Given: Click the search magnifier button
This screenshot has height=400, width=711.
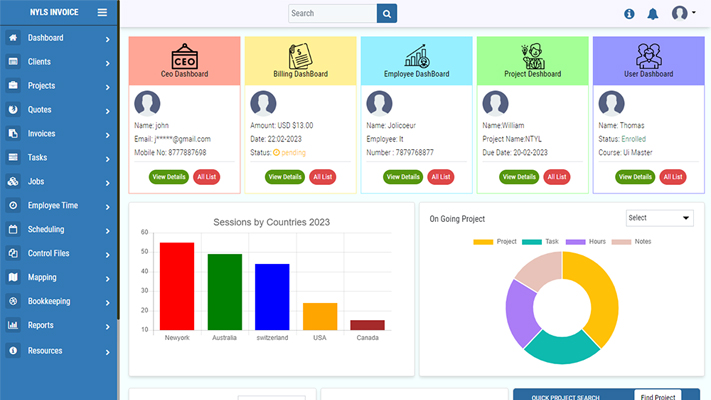Looking at the screenshot, I should (387, 14).
